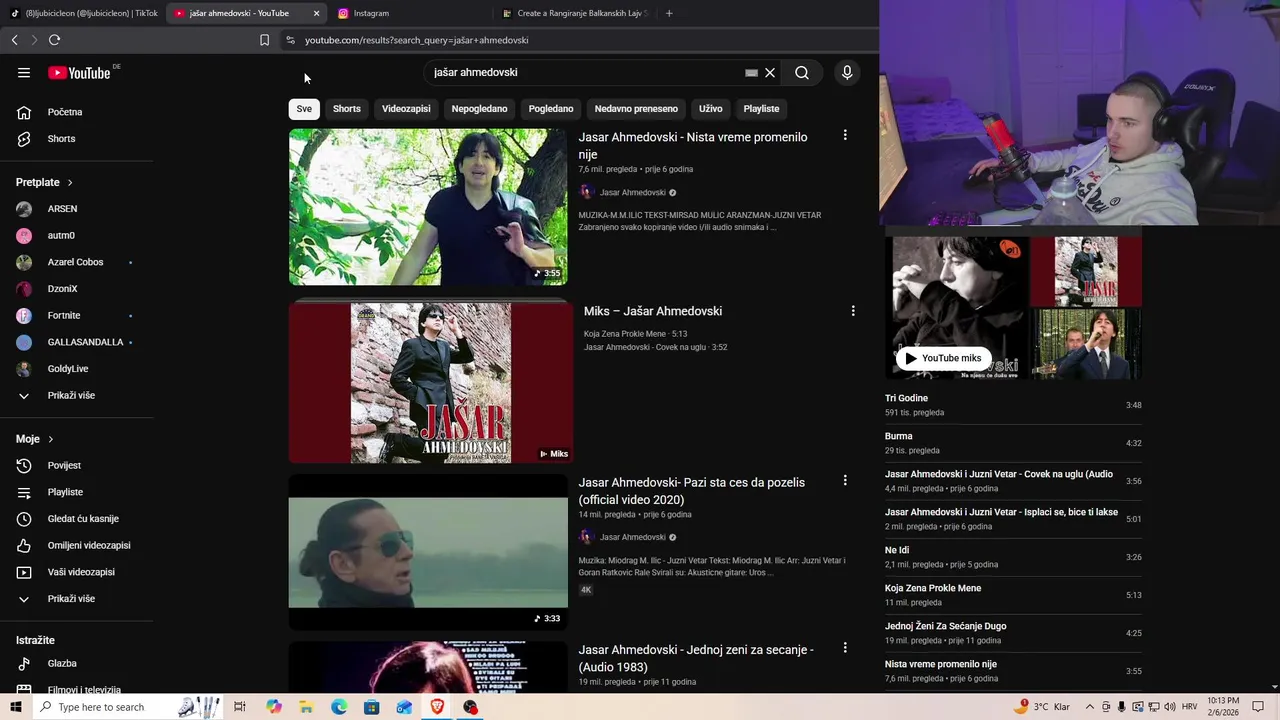Select the Playliste filter chip
1280x720 pixels.
(x=761, y=109)
